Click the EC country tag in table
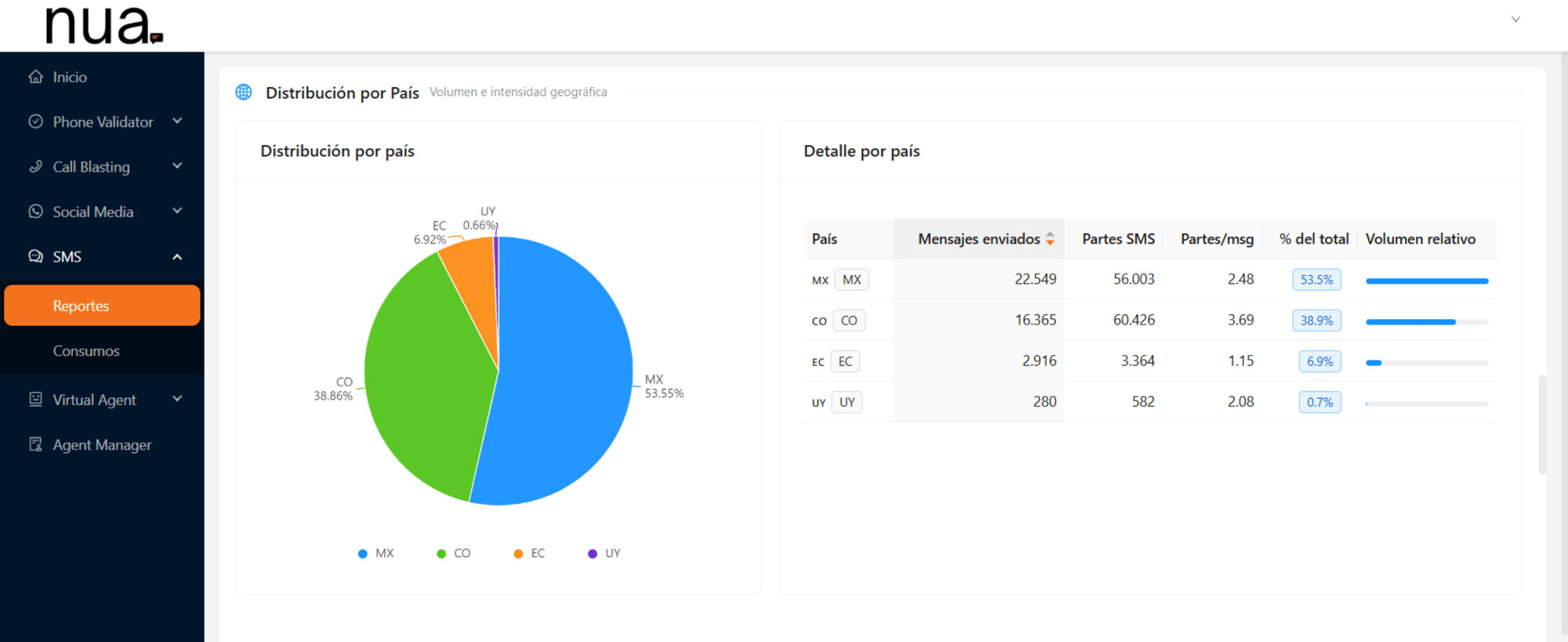The width and height of the screenshot is (1568, 642). click(x=845, y=361)
